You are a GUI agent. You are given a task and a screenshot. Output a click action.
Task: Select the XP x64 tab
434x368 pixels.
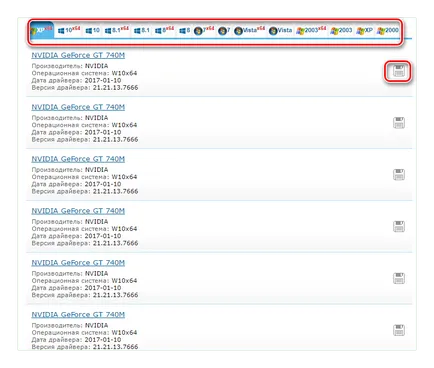click(42, 30)
